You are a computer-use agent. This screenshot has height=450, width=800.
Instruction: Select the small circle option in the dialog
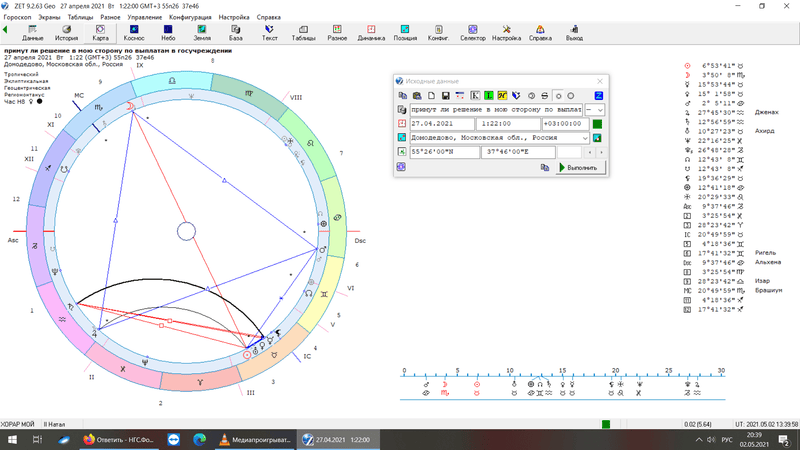557,96
